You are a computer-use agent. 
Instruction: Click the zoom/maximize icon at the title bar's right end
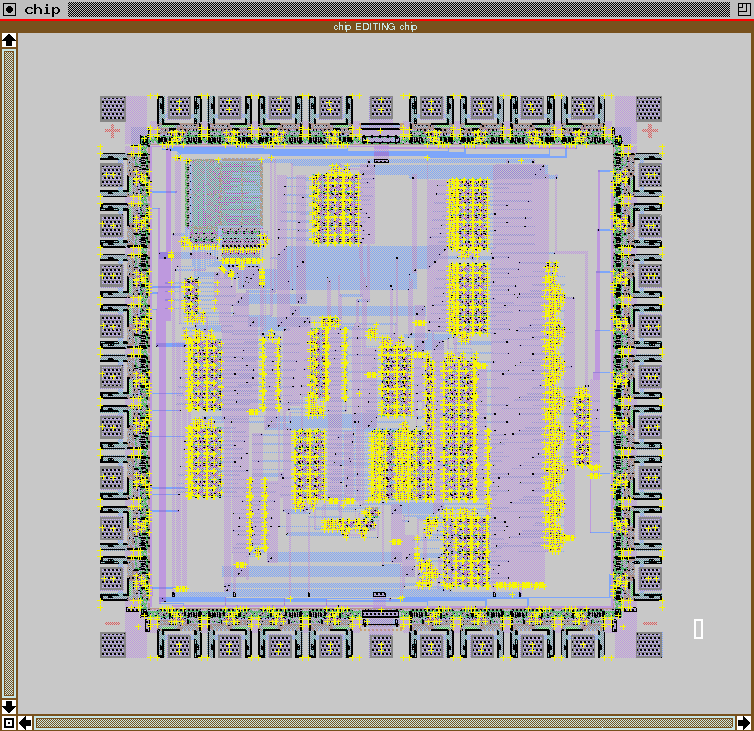click(x=743, y=9)
